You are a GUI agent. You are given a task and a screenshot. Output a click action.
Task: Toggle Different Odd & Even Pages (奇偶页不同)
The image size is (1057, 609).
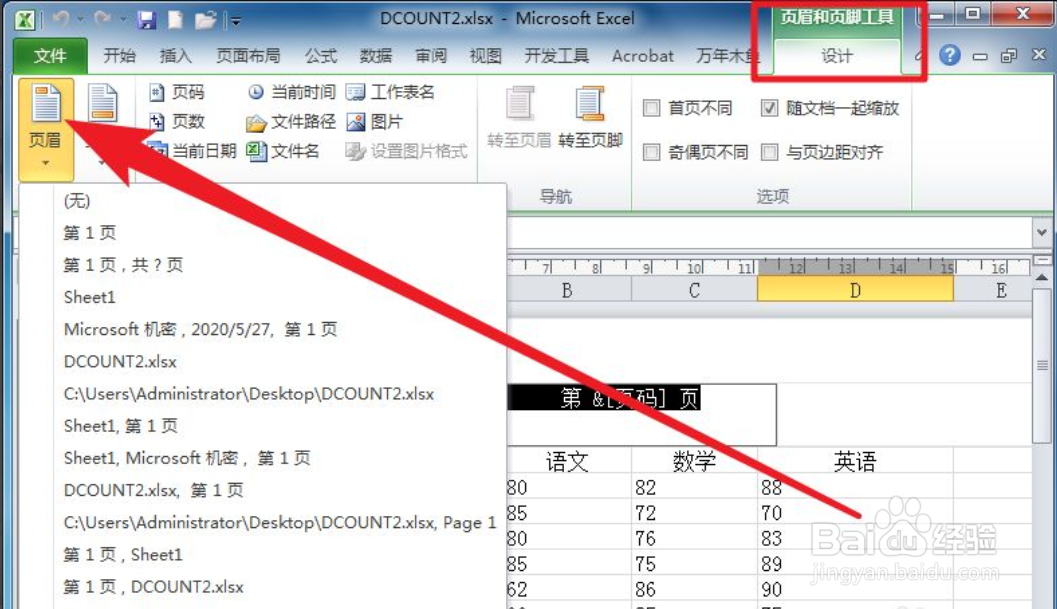[696, 152]
